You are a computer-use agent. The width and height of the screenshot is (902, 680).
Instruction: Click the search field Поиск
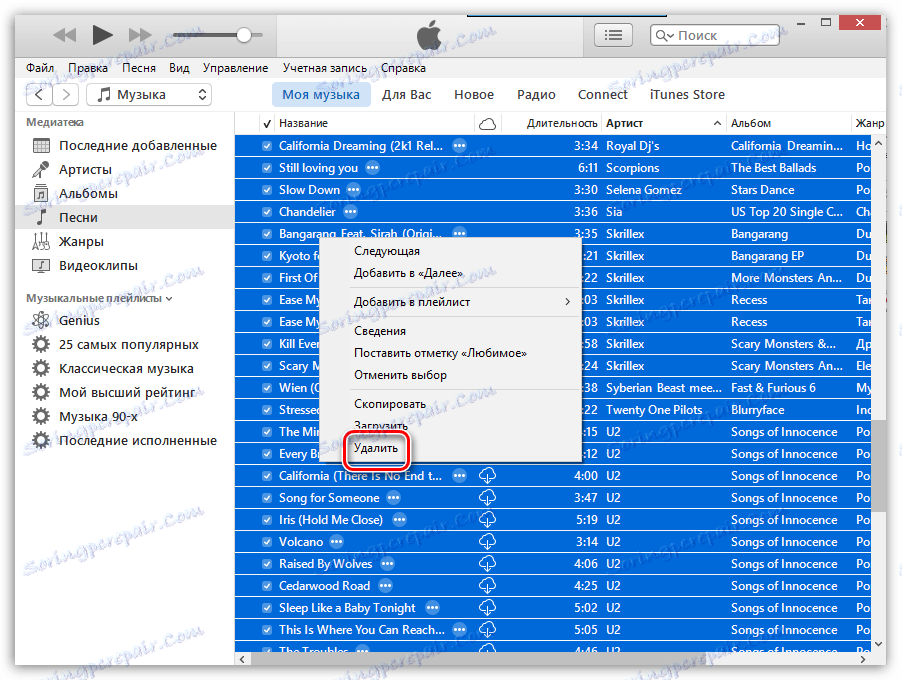(x=714, y=36)
